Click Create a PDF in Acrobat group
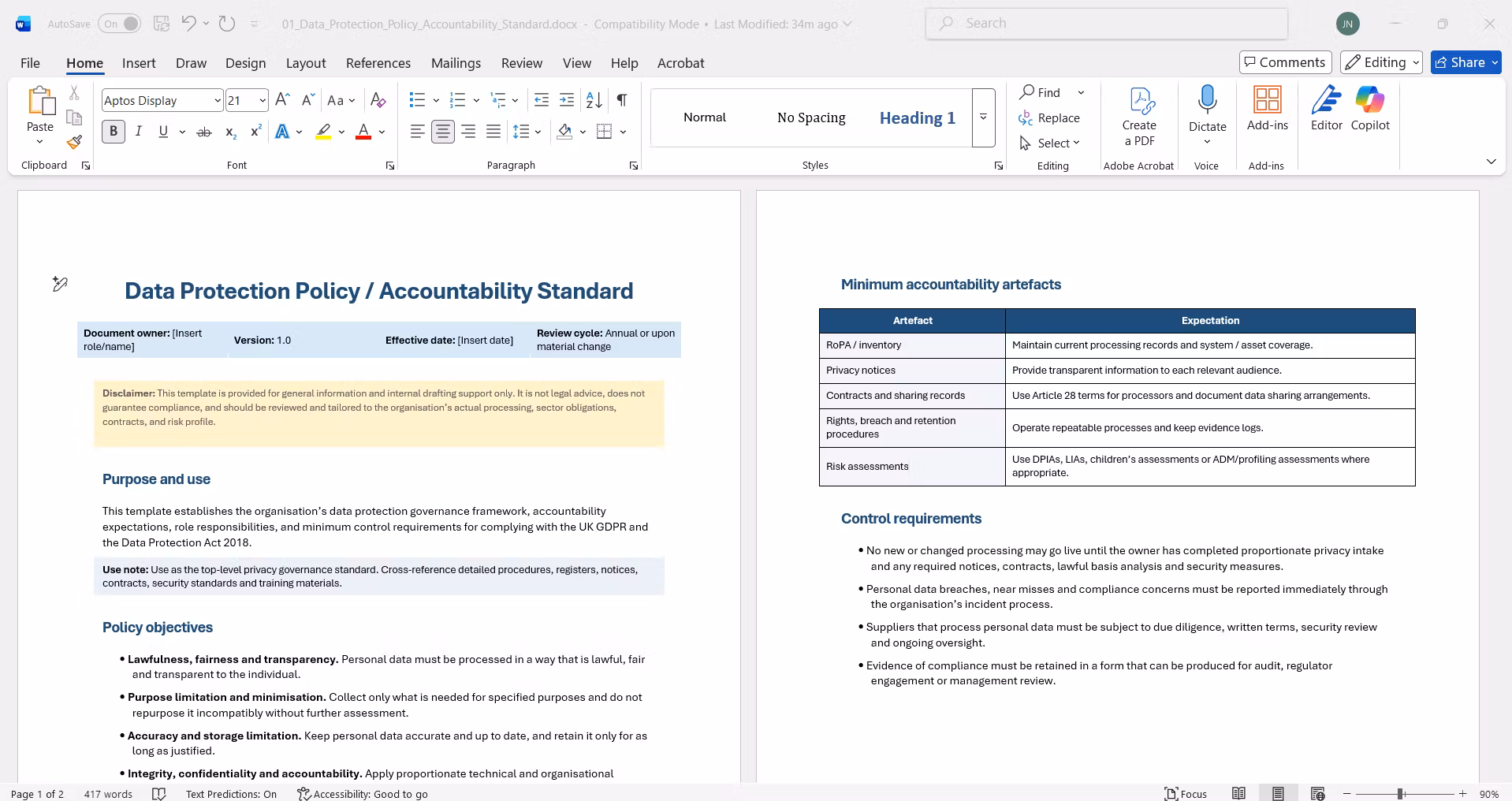This screenshot has height=801, width=1512. pyautogui.click(x=1139, y=117)
